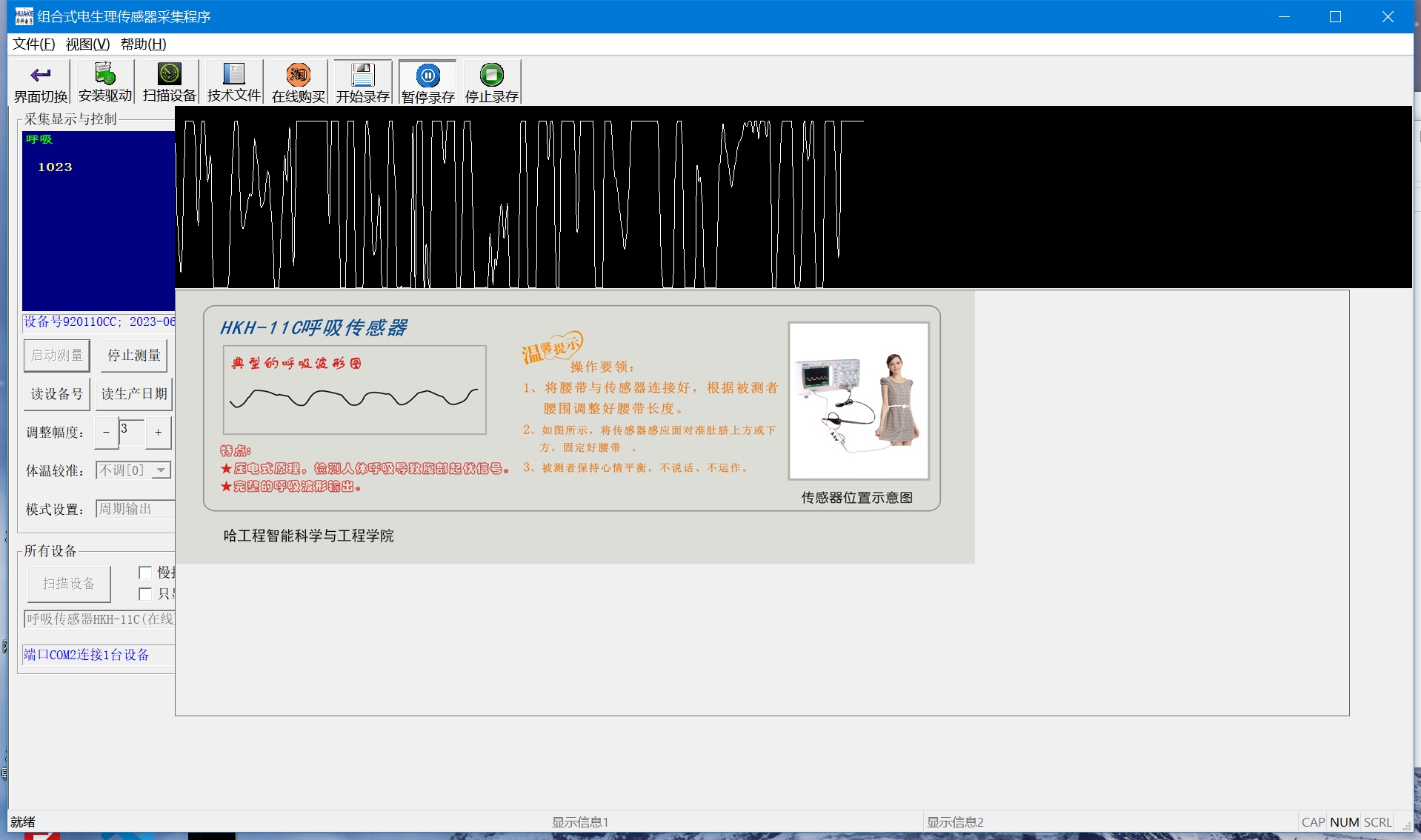The image size is (1421, 840).
Task: Click the 界面切换 back-arrow toolbar icon
Action: click(x=41, y=76)
